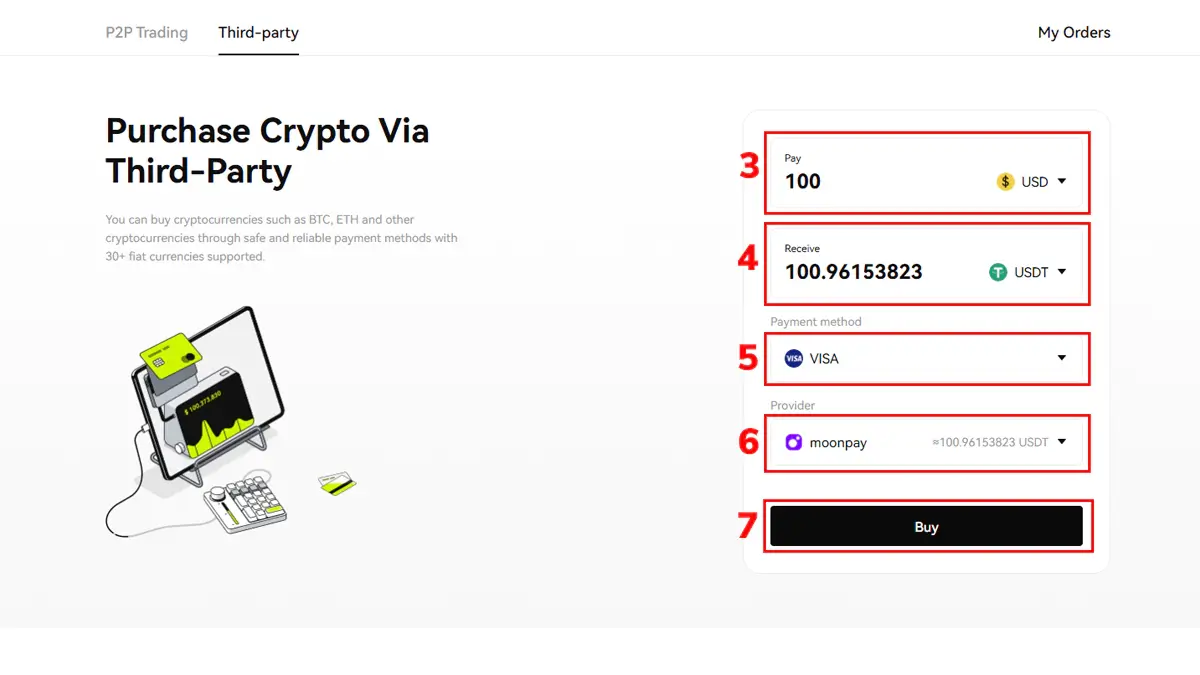1200x675 pixels.
Task: Open the Payment method dropdown arrow
Action: [x=1062, y=358]
